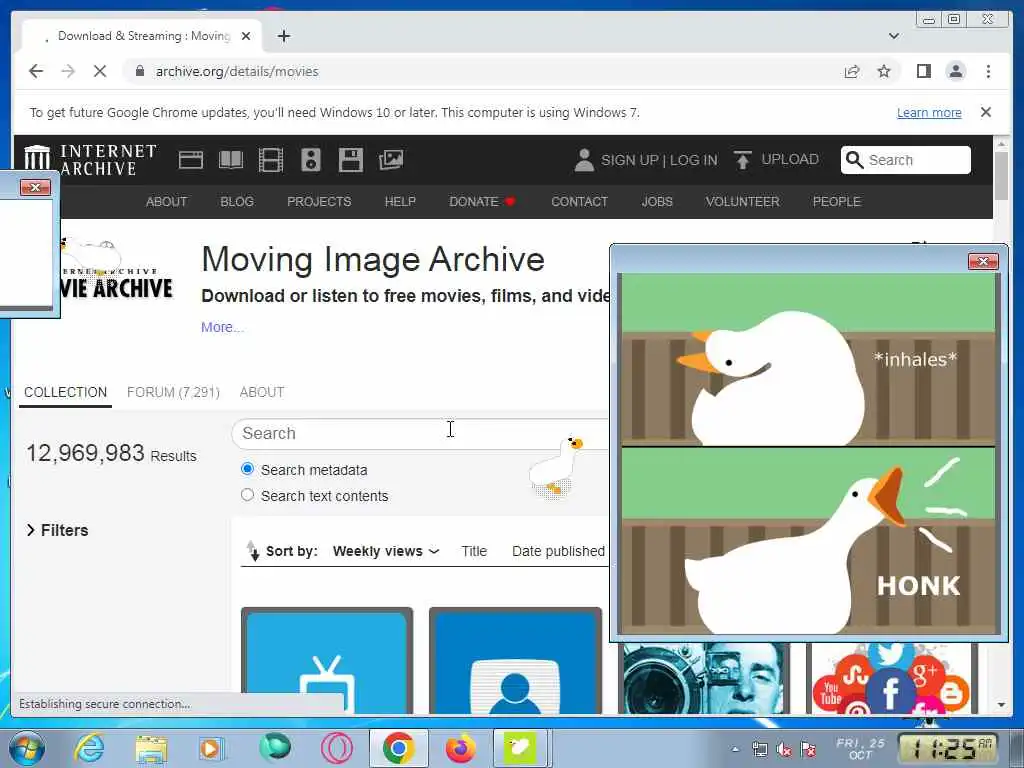Open the Audio speaker icon in Archive header
Image resolution: width=1024 pixels, height=768 pixels.
[x=311, y=160]
